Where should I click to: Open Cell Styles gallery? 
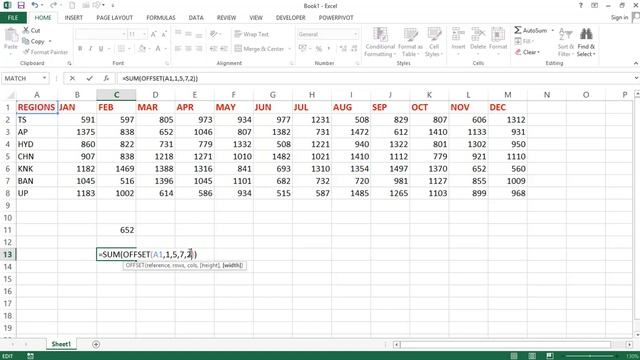[x=434, y=42]
